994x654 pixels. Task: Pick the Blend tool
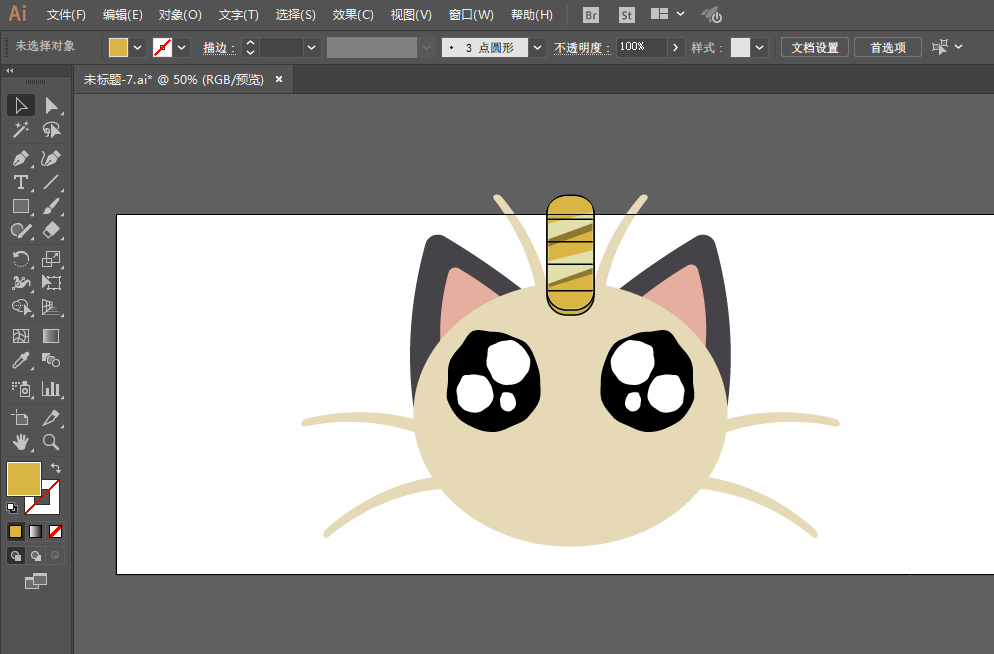coord(51,361)
